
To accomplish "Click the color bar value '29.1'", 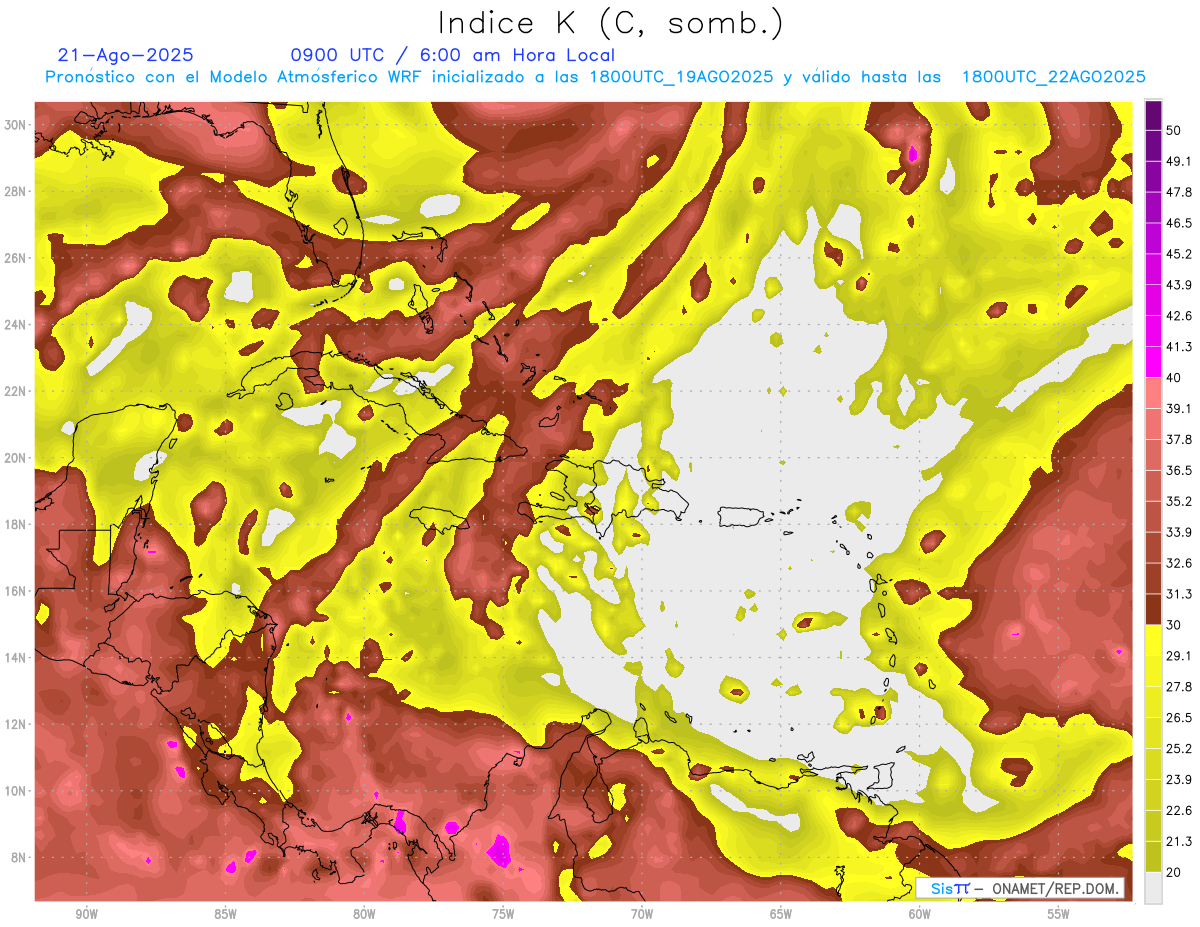I will [x=1178, y=655].
